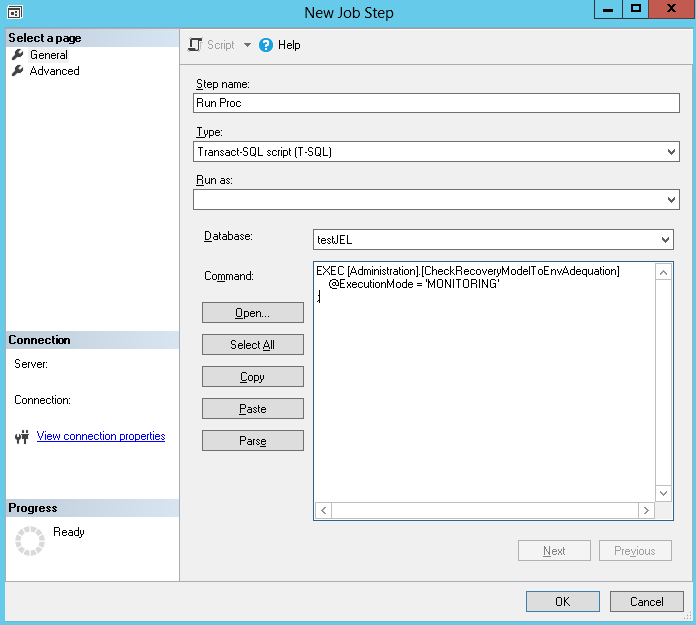Click the Ready progress spinner
The height and width of the screenshot is (625, 696).
pyautogui.click(x=30, y=541)
